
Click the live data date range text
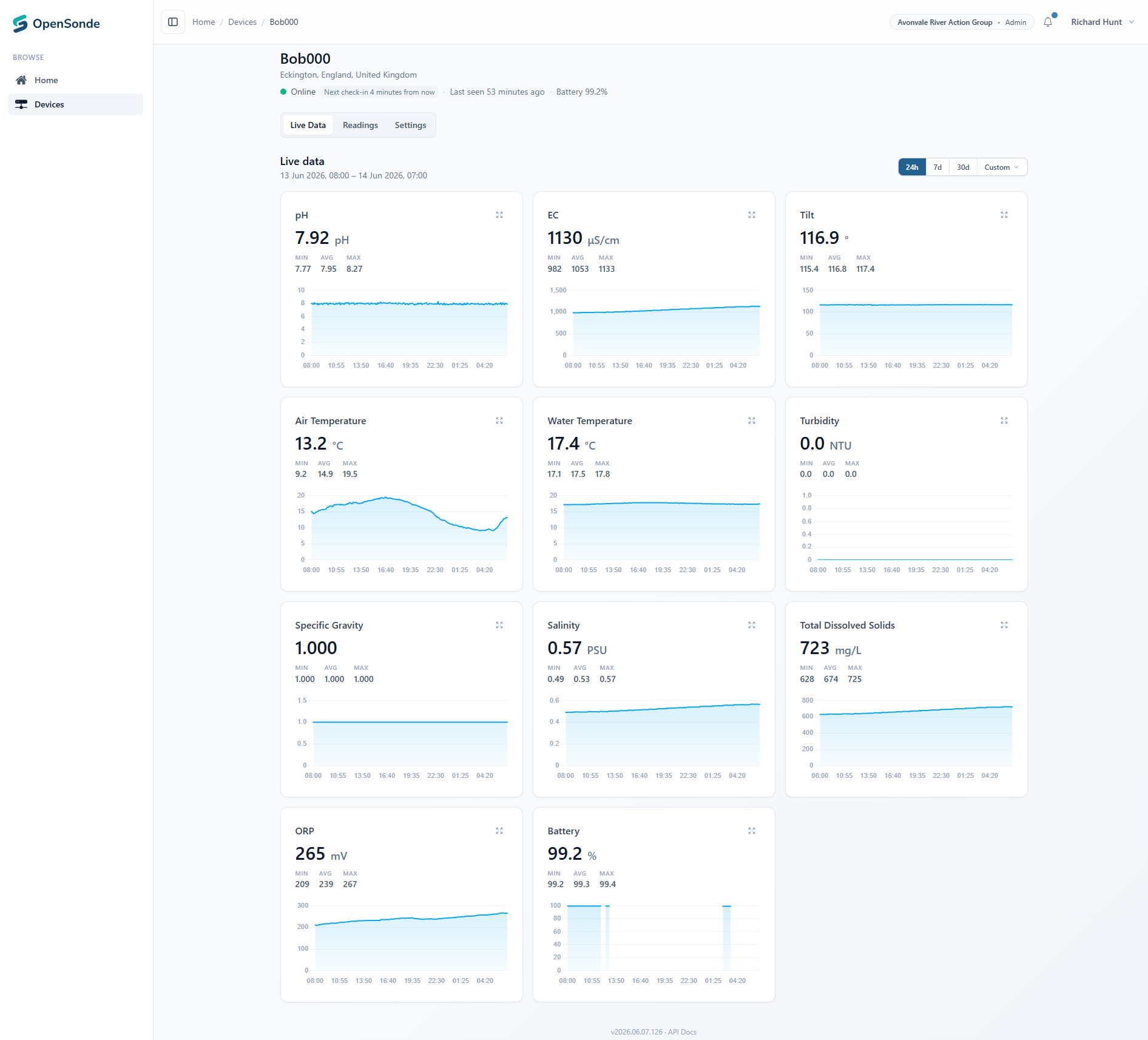tap(353, 175)
